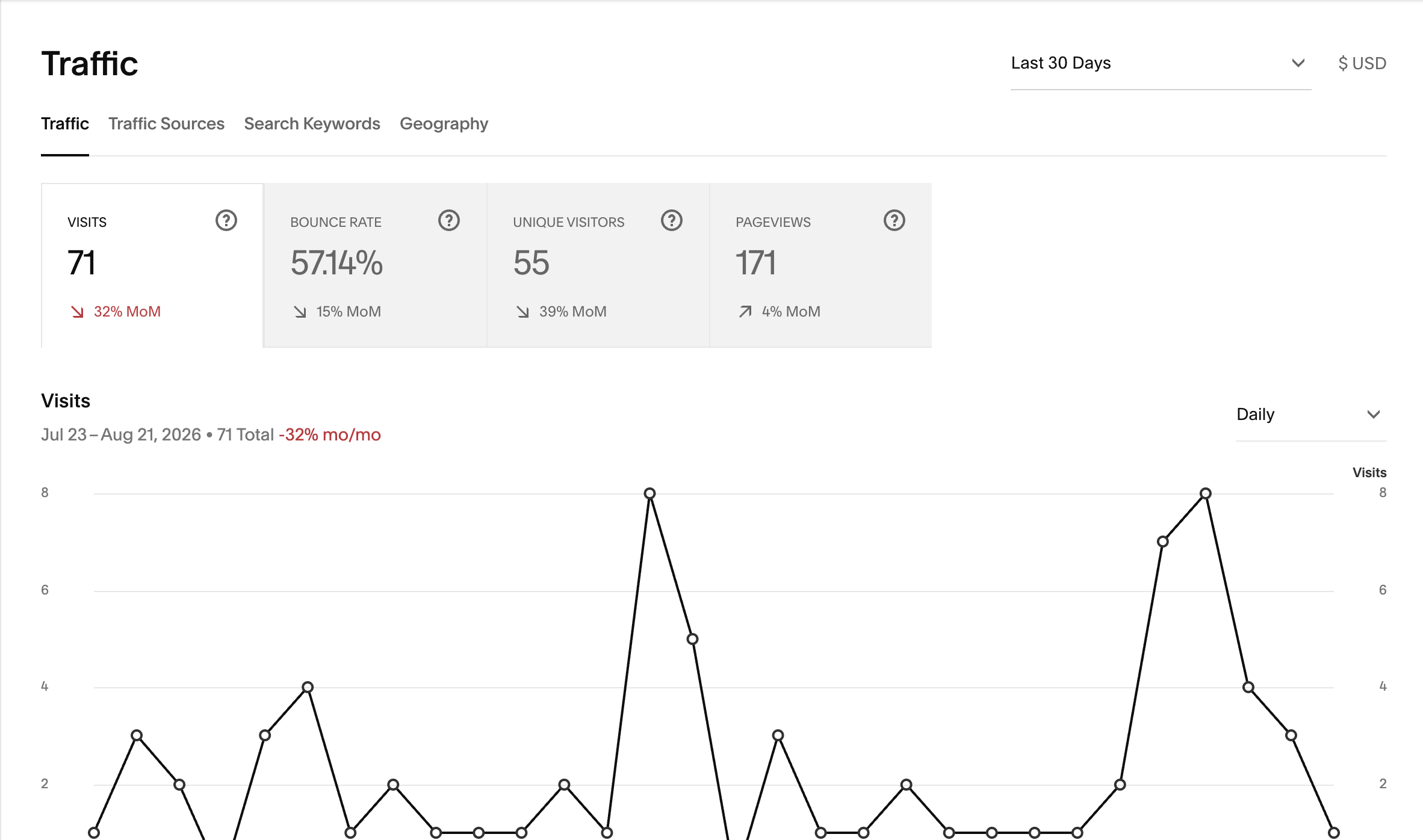The image size is (1423, 840).
Task: Click the chart data point at 7 visits
Action: pyautogui.click(x=1163, y=542)
